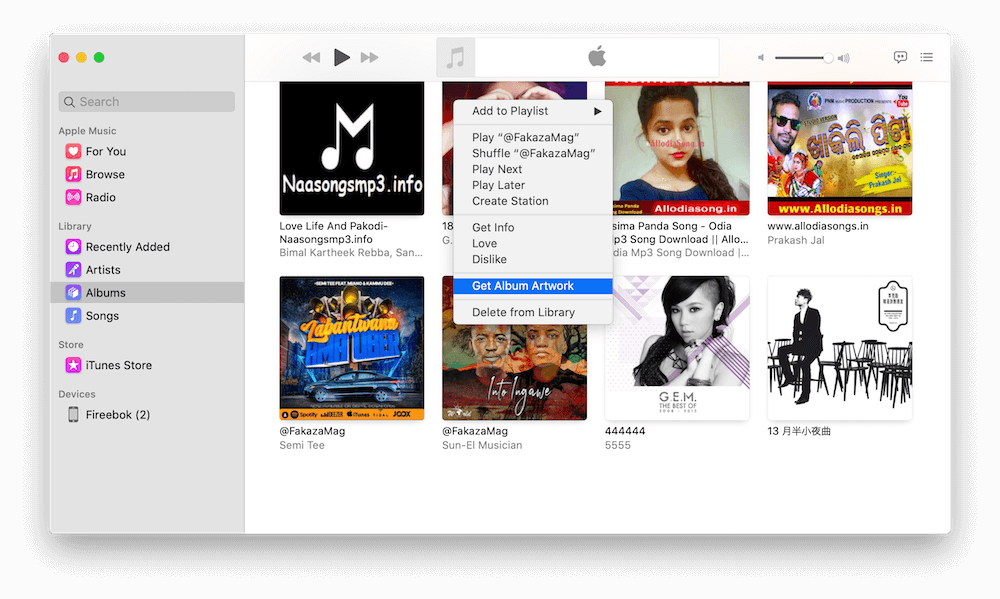Click the Labantwana Ama Uber album cover
Viewport: 1000px width, 599px height.
coord(351,348)
